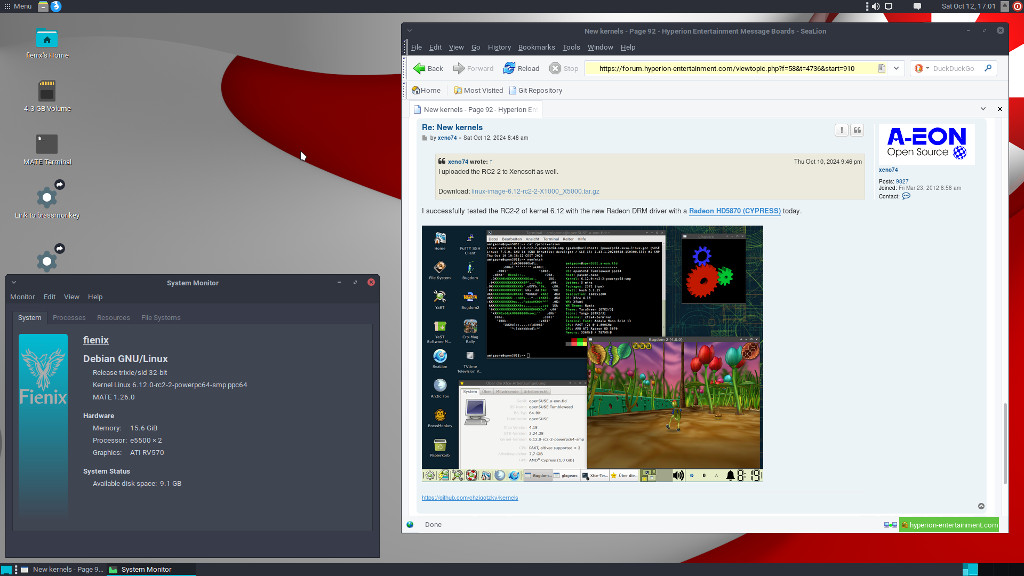Select the 'New kernels - Page 92' tab
This screenshot has height=576, width=1024.
click(x=474, y=109)
